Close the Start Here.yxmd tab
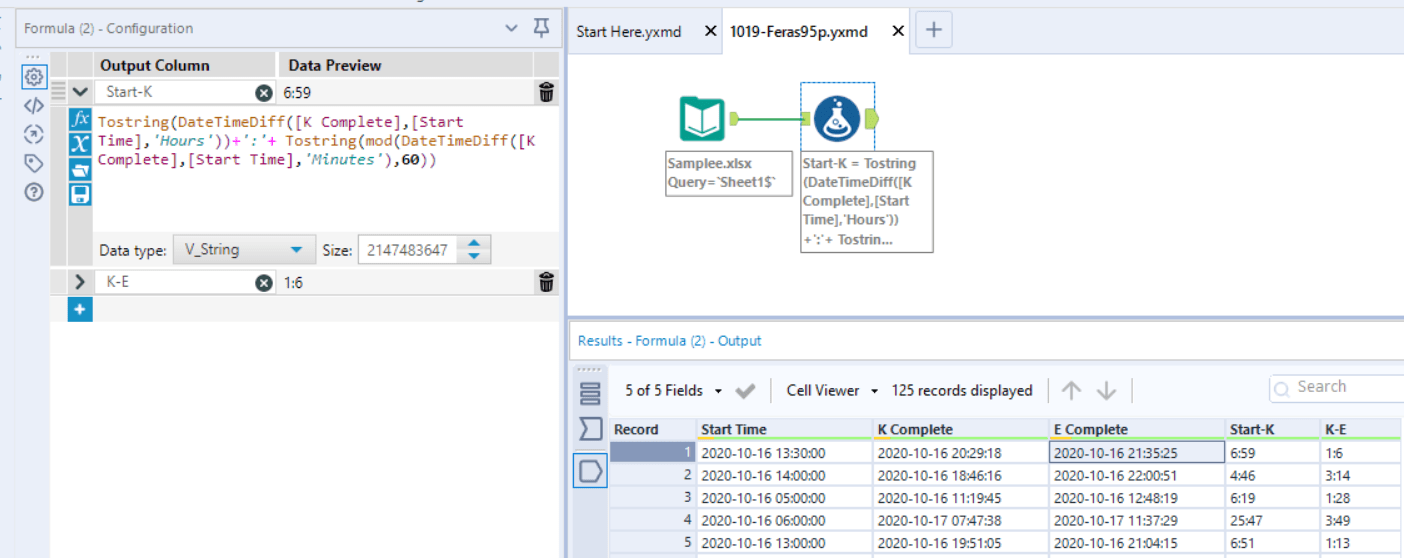The width and height of the screenshot is (1404, 558). tap(710, 31)
